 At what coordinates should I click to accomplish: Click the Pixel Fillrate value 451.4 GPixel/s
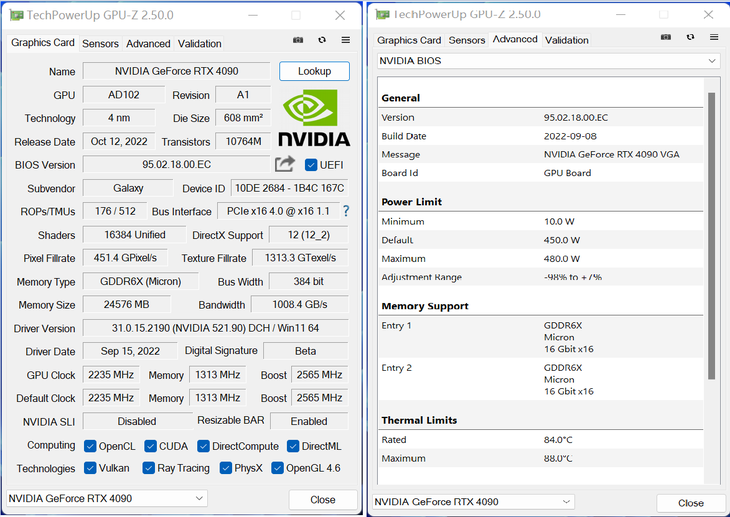coord(125,258)
